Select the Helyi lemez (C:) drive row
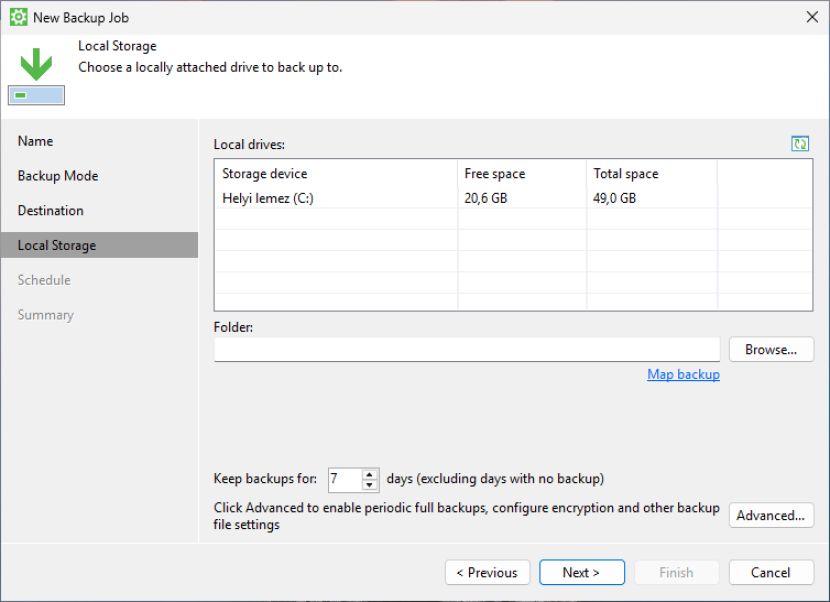 pos(513,198)
